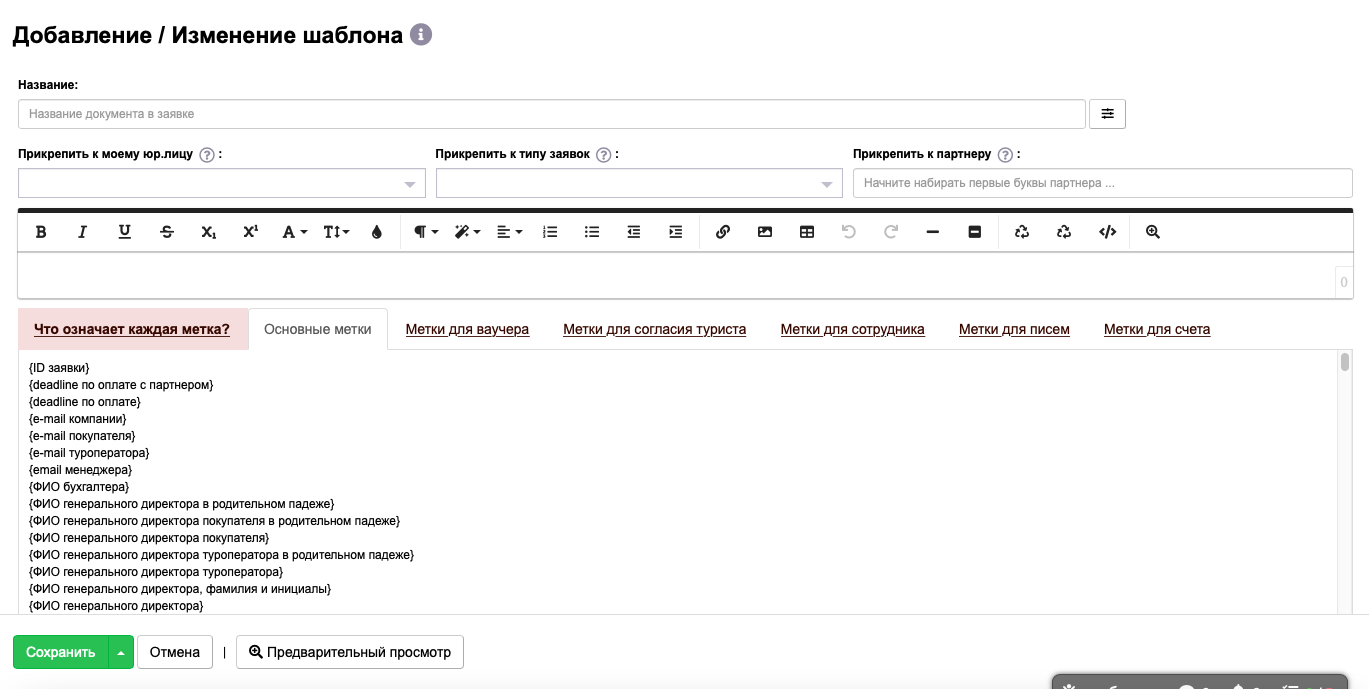This screenshot has height=689, width=1369.
Task: Click the '{ФИО бухгалтера}' tag
Action: point(79,487)
